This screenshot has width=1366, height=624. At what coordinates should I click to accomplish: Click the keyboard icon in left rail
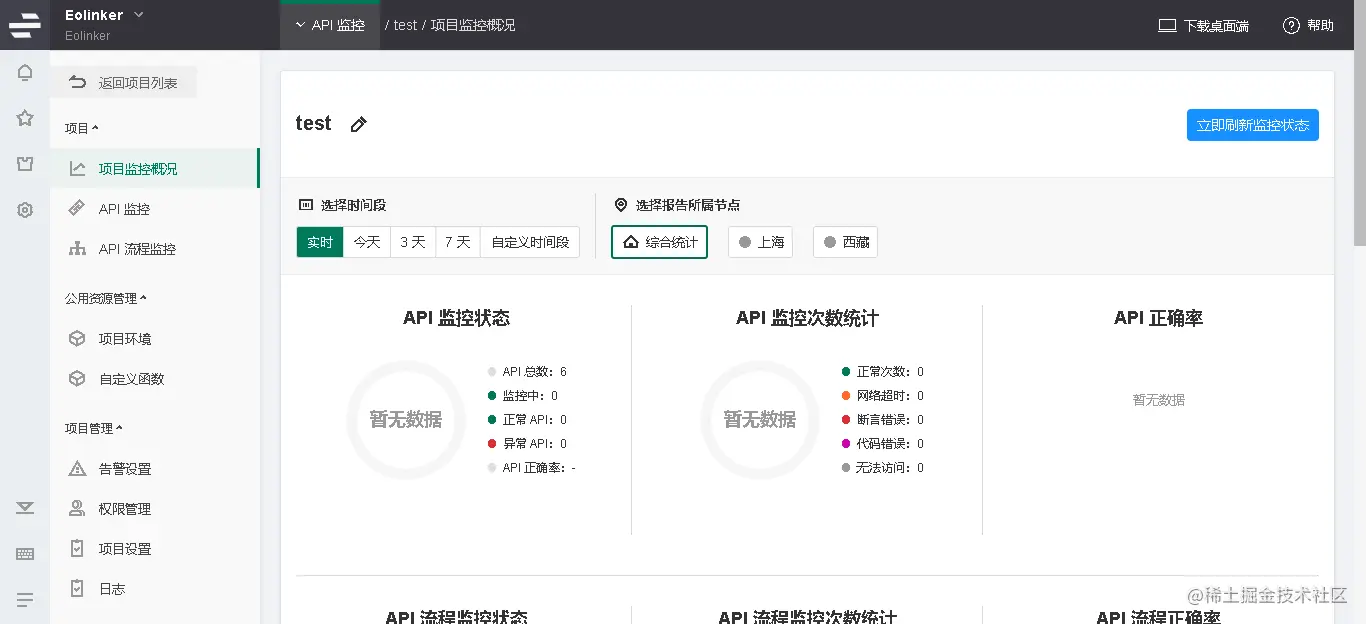click(x=25, y=554)
